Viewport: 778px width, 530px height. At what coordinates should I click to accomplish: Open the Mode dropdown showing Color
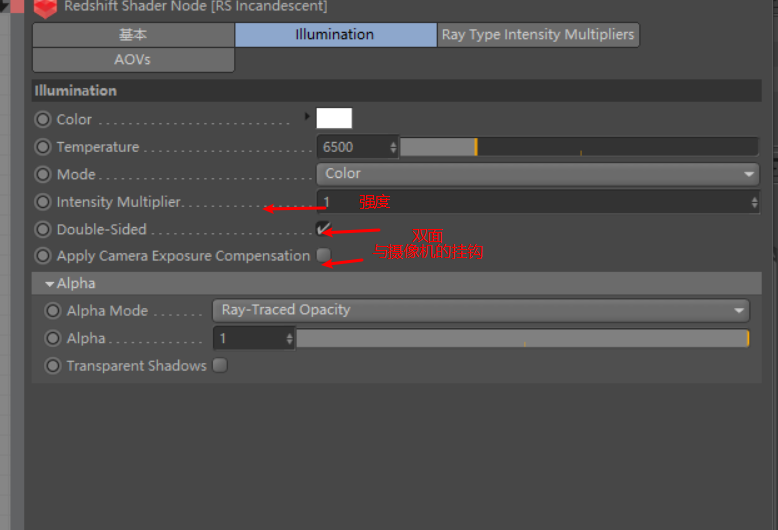pyautogui.click(x=538, y=174)
